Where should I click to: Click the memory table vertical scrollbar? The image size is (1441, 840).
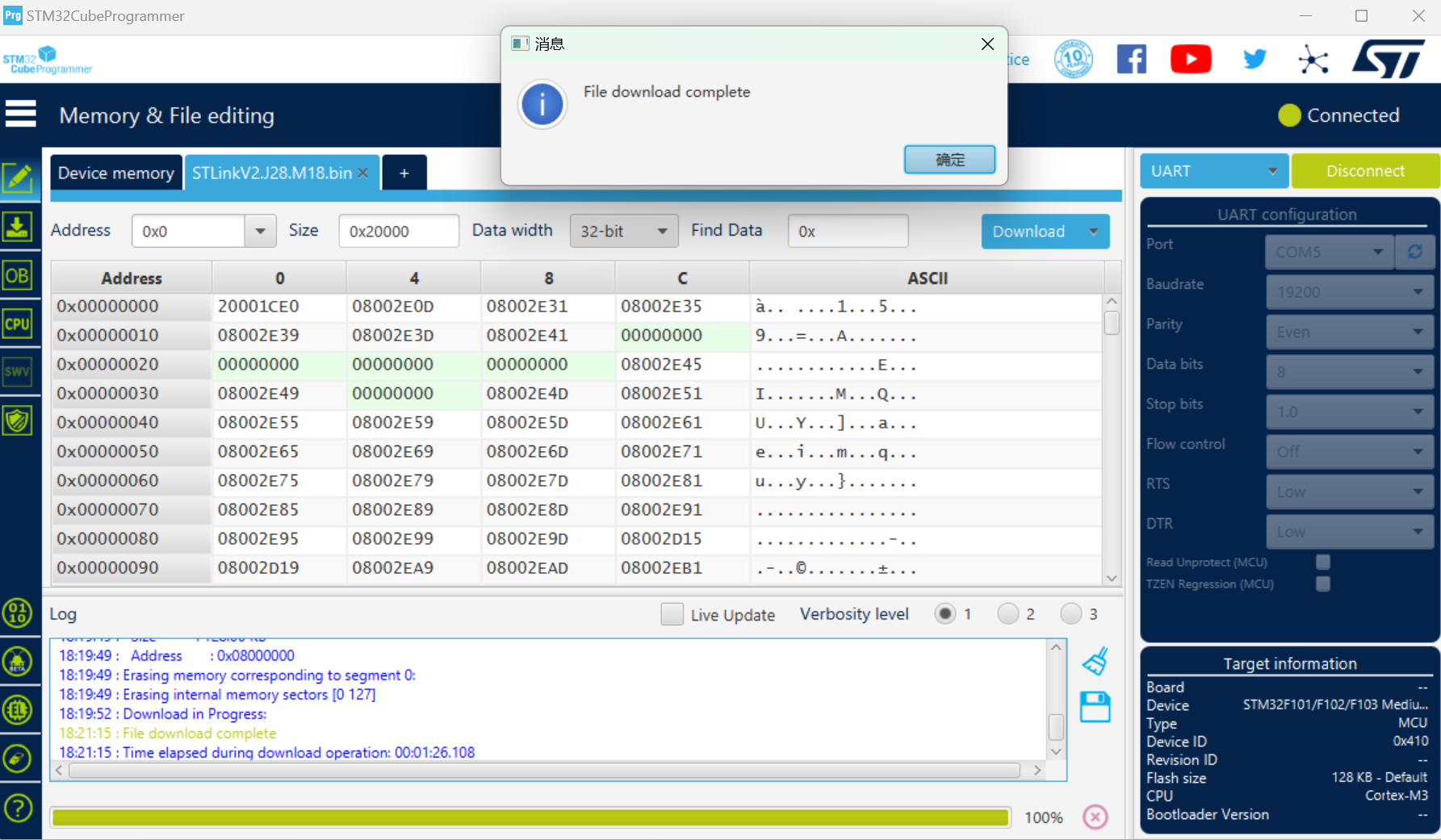[1112, 438]
